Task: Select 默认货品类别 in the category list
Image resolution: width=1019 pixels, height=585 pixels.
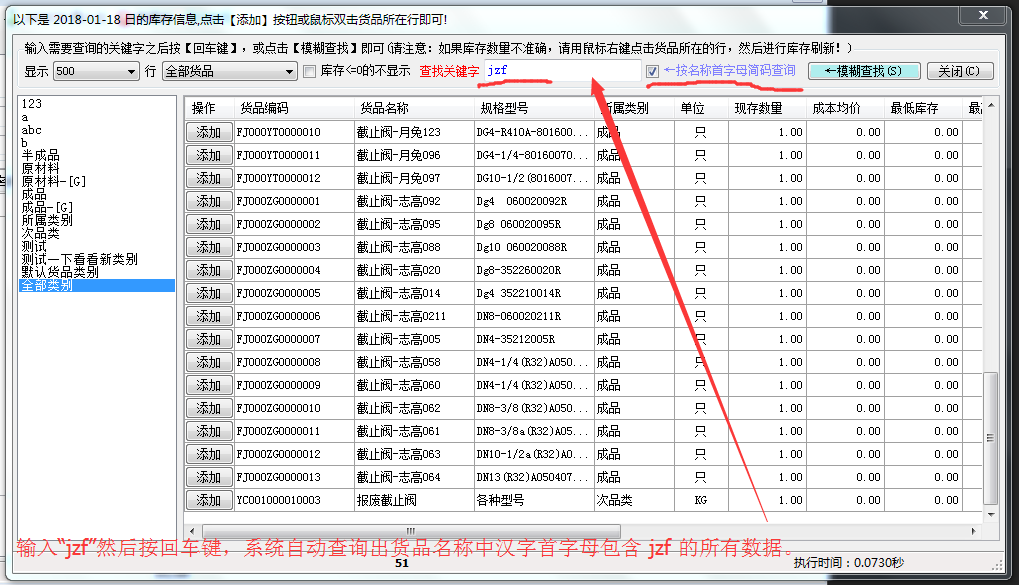Action: pos(60,272)
